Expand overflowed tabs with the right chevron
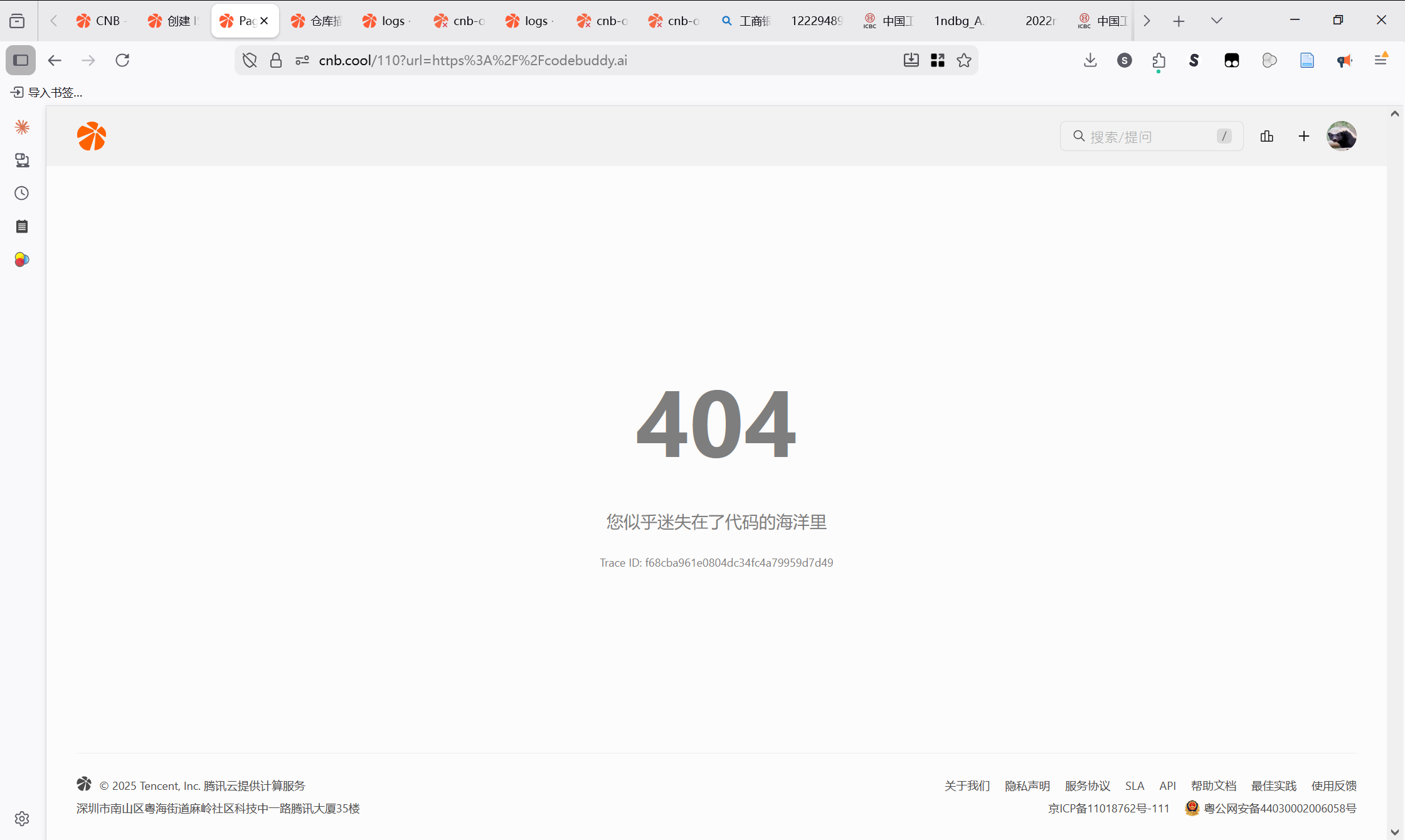Viewport: 1405px width, 840px height. (1146, 21)
